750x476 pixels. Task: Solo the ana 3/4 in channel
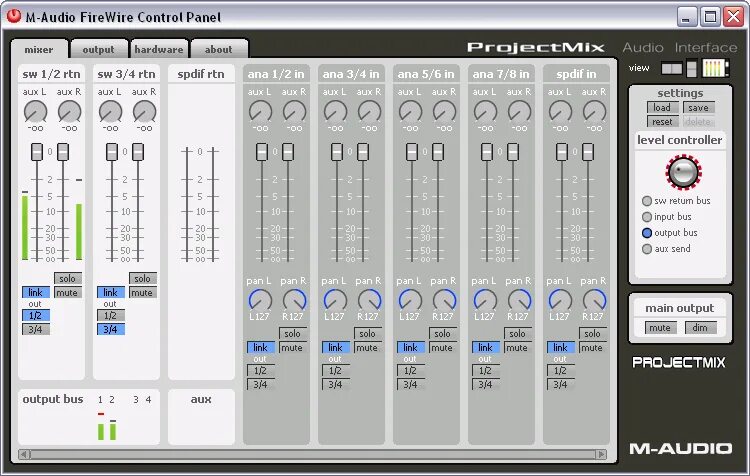coord(368,333)
